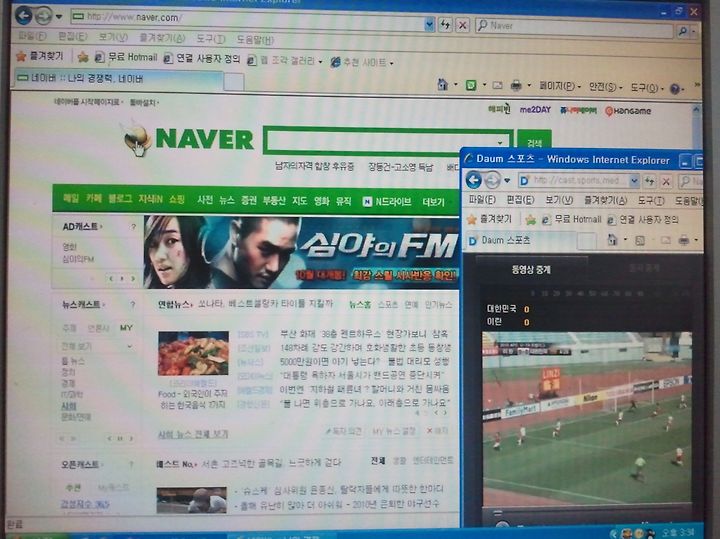Click Home icon in Naver window command bar
This screenshot has width=720, height=539.
click(443, 84)
